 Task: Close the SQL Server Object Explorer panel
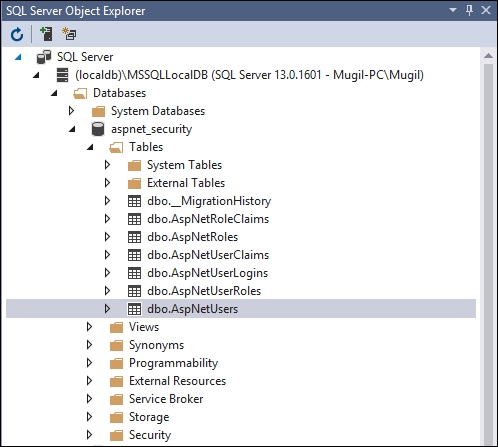coord(486,10)
